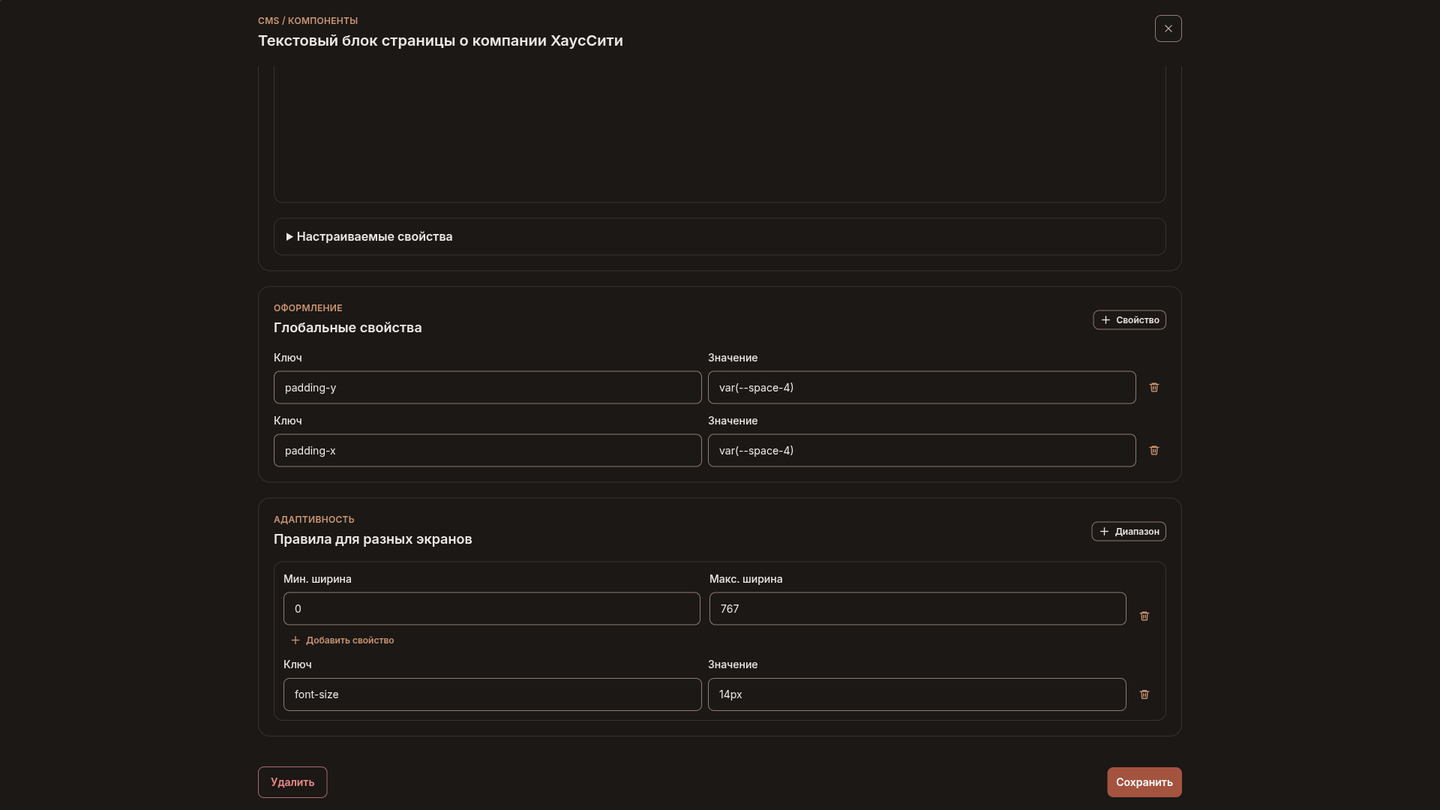
Task: Add a new screen range via Диапазон button
Action: pyautogui.click(x=1128, y=531)
